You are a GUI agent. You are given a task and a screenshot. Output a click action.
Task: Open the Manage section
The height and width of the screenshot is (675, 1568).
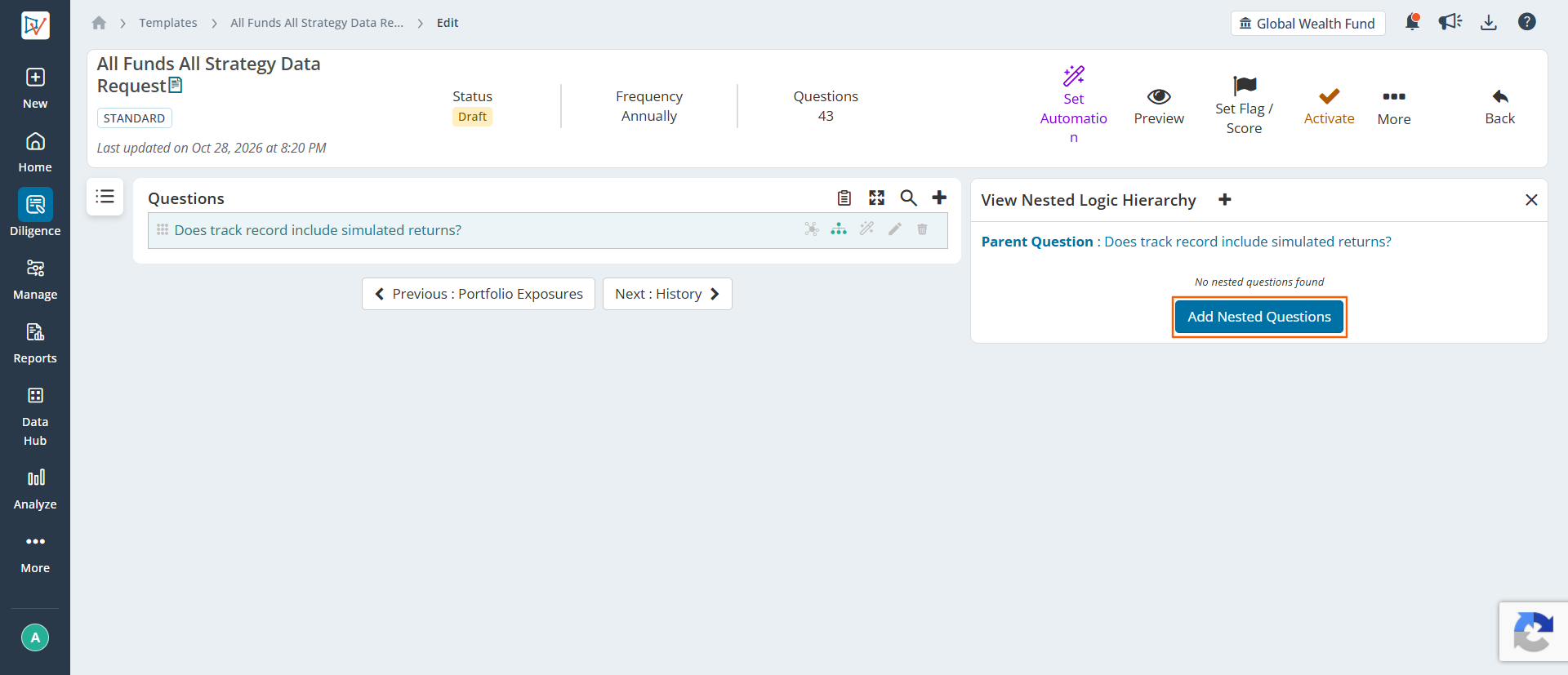[35, 280]
